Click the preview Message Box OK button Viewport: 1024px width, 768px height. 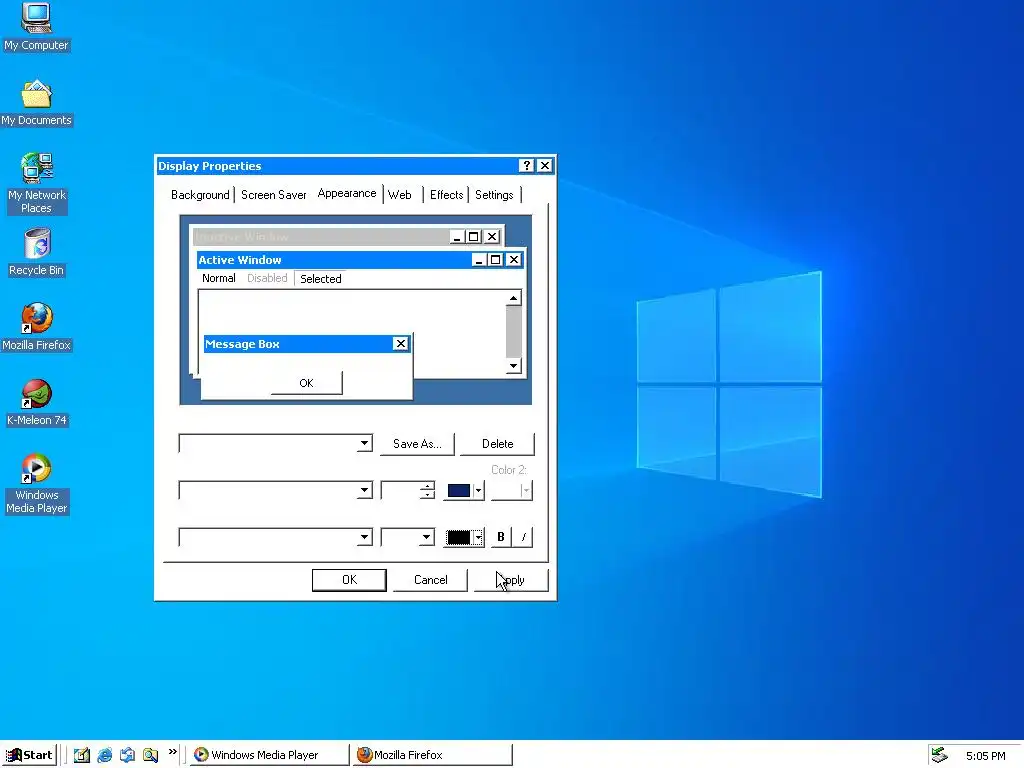(306, 383)
